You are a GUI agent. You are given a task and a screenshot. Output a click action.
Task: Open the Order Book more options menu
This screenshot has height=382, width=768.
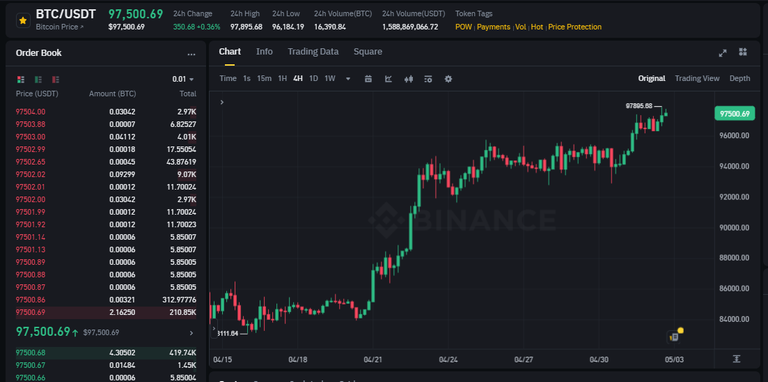point(192,54)
